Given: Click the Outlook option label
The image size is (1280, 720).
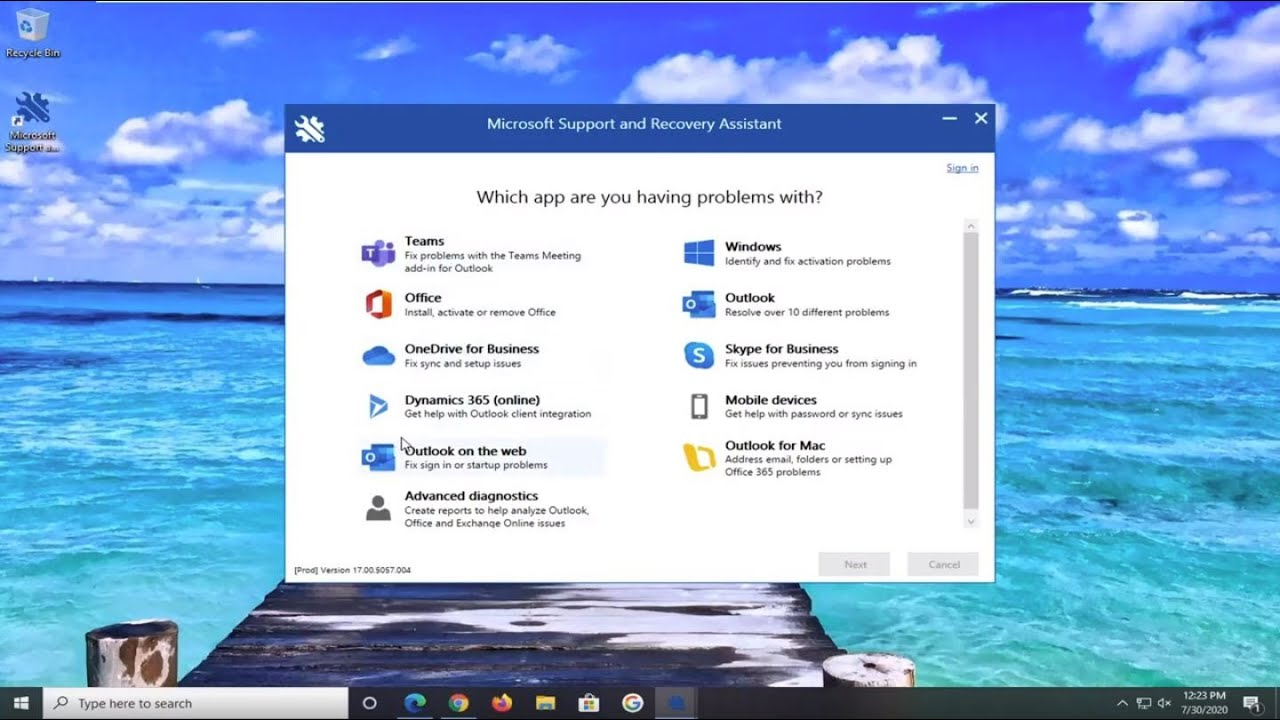Looking at the screenshot, I should pyautogui.click(x=749, y=298).
